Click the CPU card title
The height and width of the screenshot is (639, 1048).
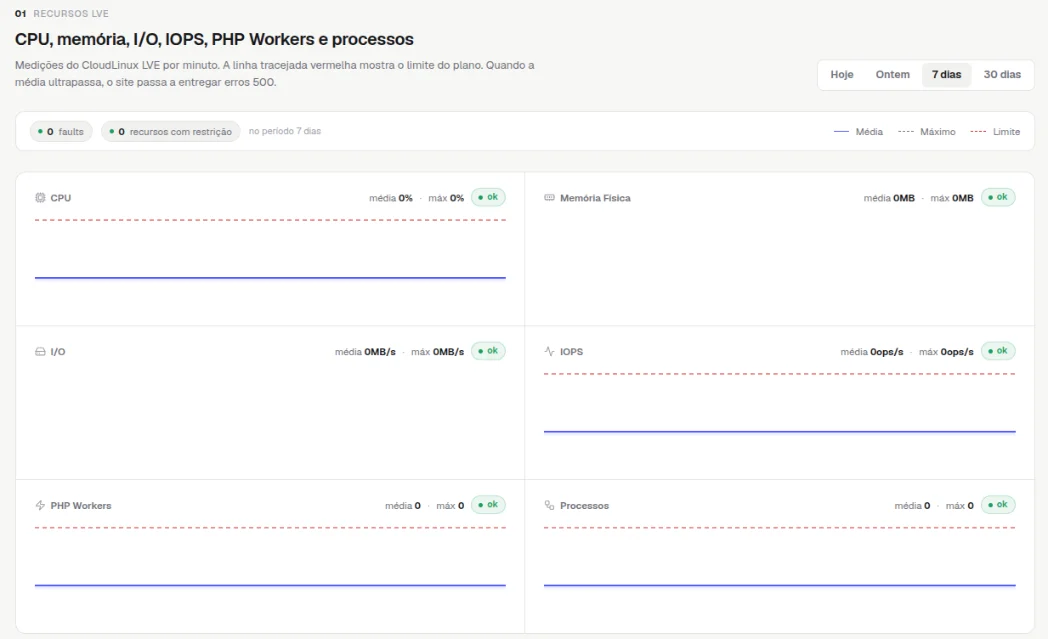(60, 198)
